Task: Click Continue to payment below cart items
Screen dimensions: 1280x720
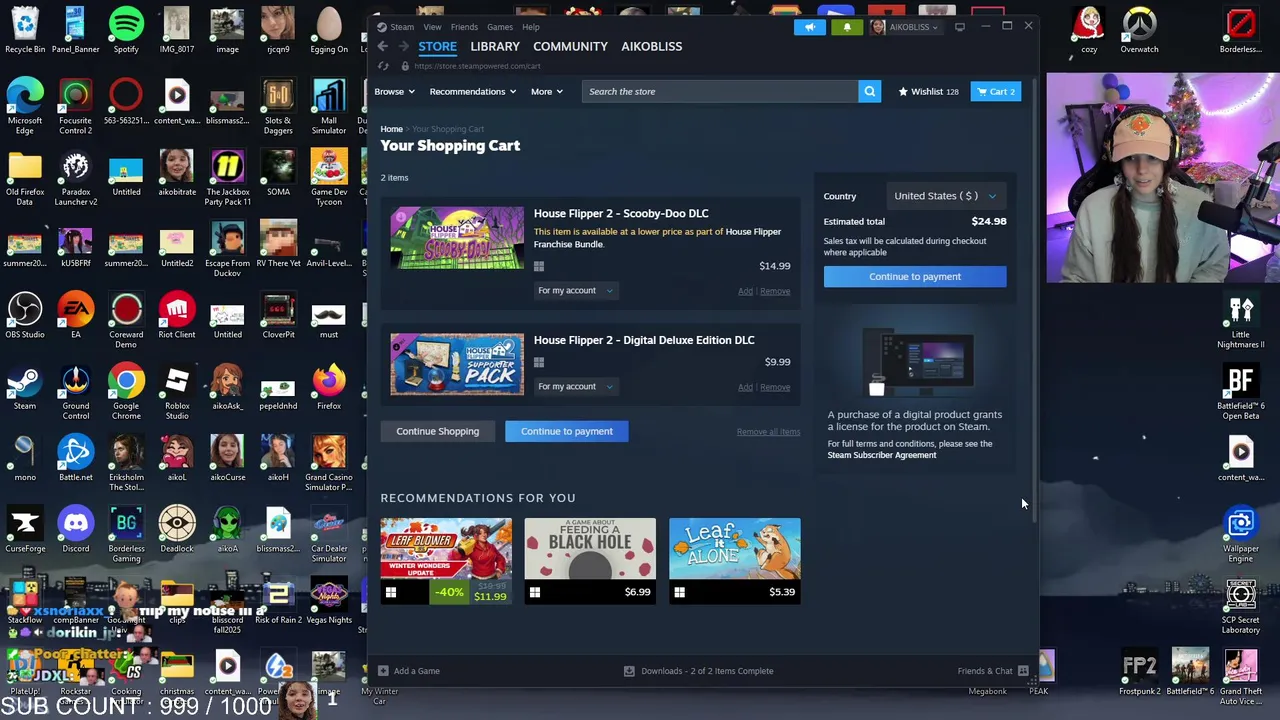Action: 567,431
